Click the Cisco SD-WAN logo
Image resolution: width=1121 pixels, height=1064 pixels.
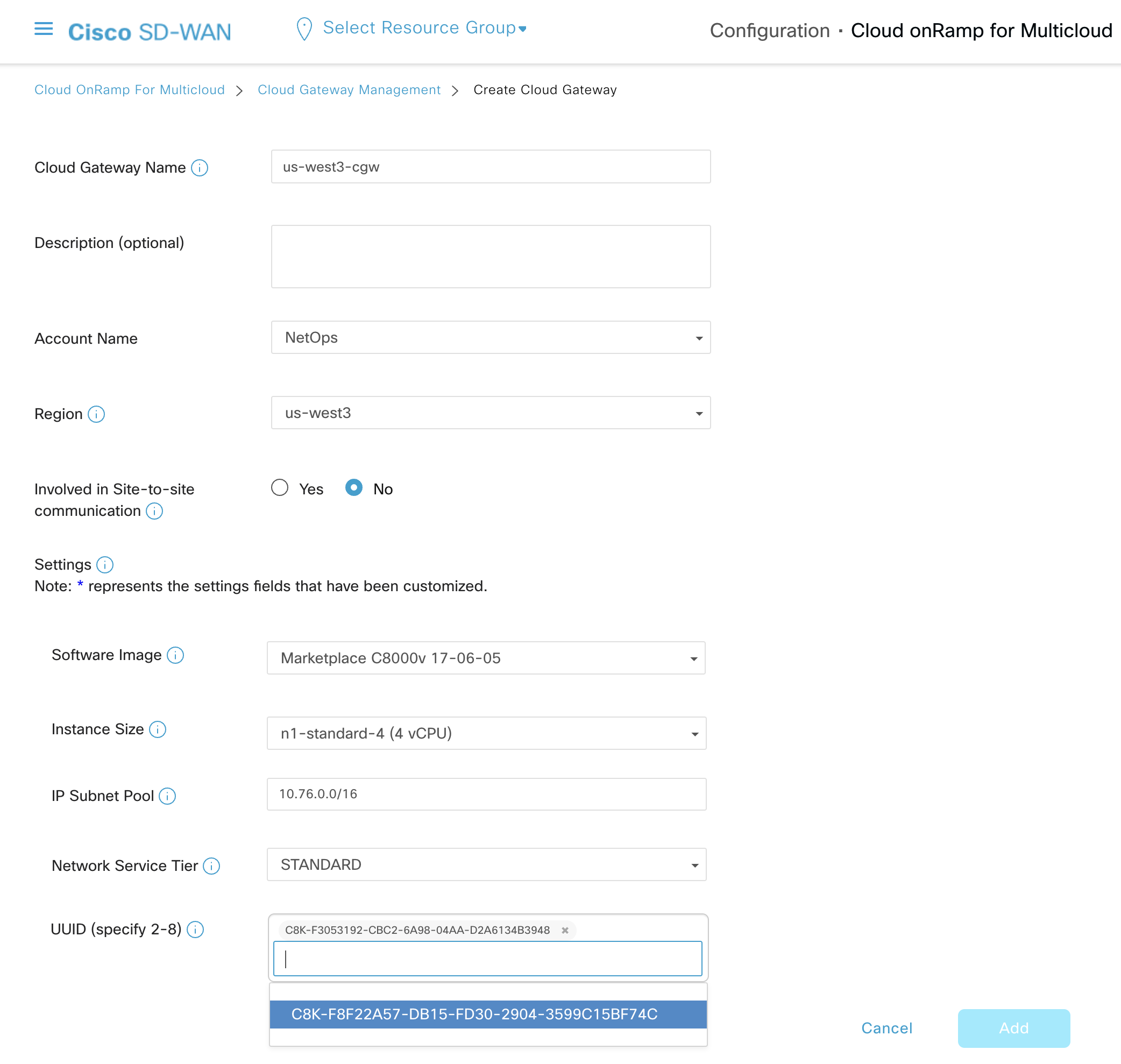(x=150, y=32)
